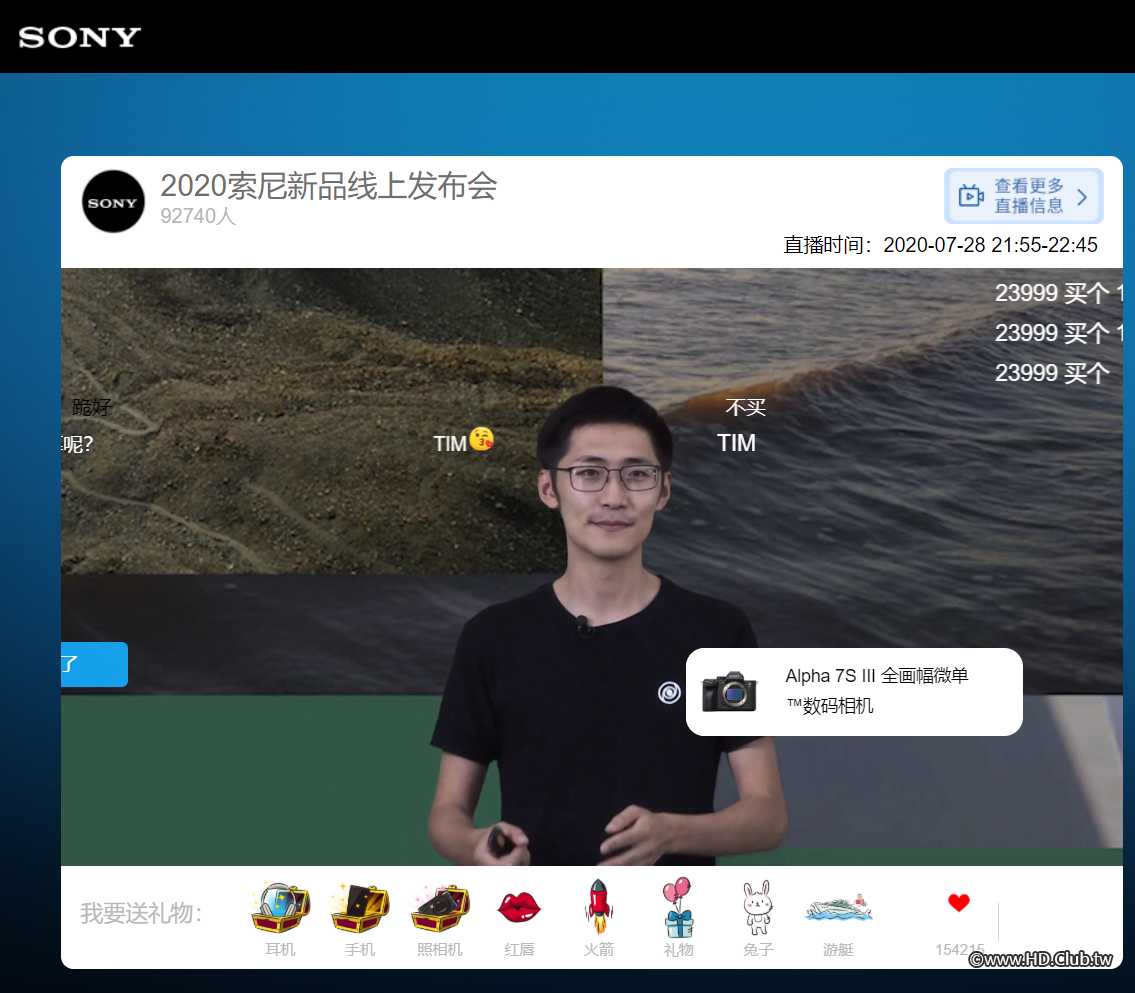Viewport: 1135px width, 993px height.
Task: Open the 查看更多直播信息 button
Action: [1024, 196]
